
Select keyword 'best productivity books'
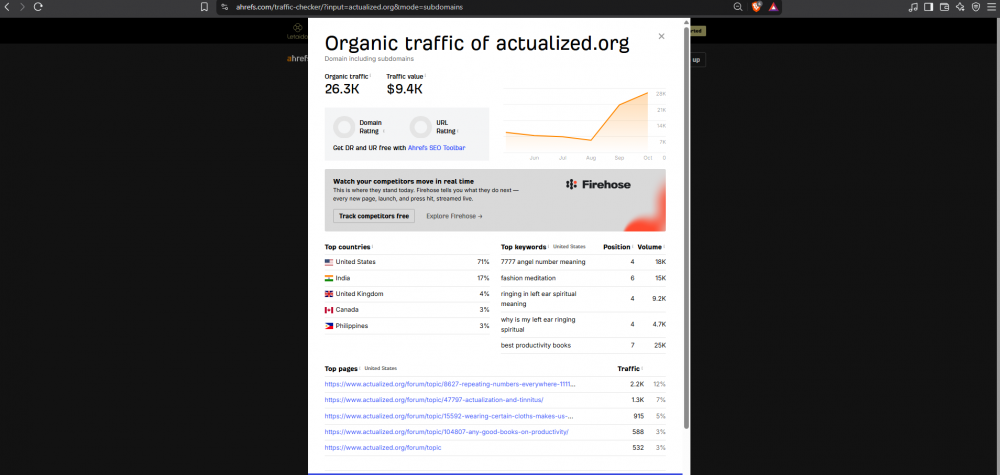tap(536, 346)
